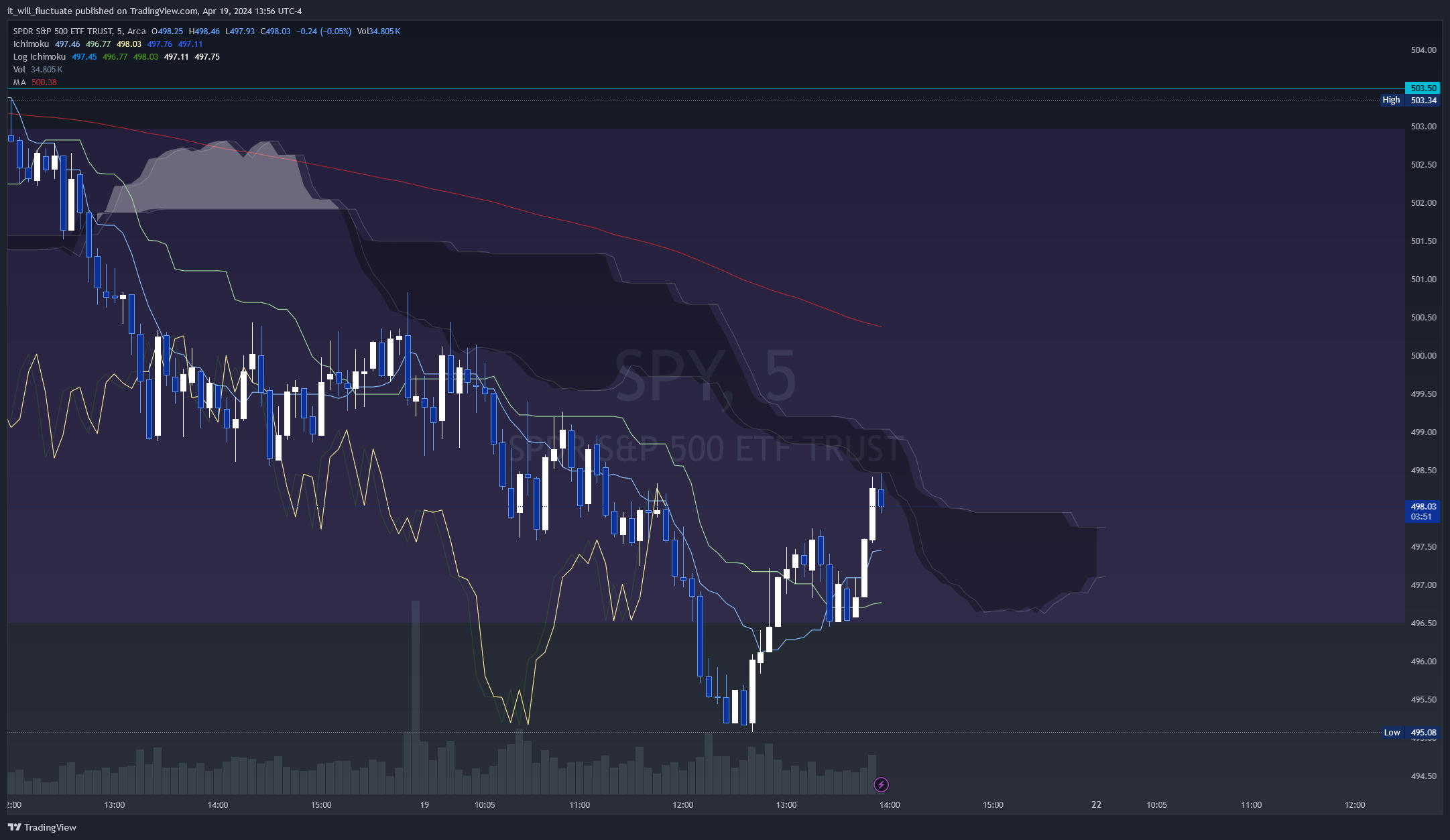Click Ichimoku value 497.46

pyautogui.click(x=68, y=44)
